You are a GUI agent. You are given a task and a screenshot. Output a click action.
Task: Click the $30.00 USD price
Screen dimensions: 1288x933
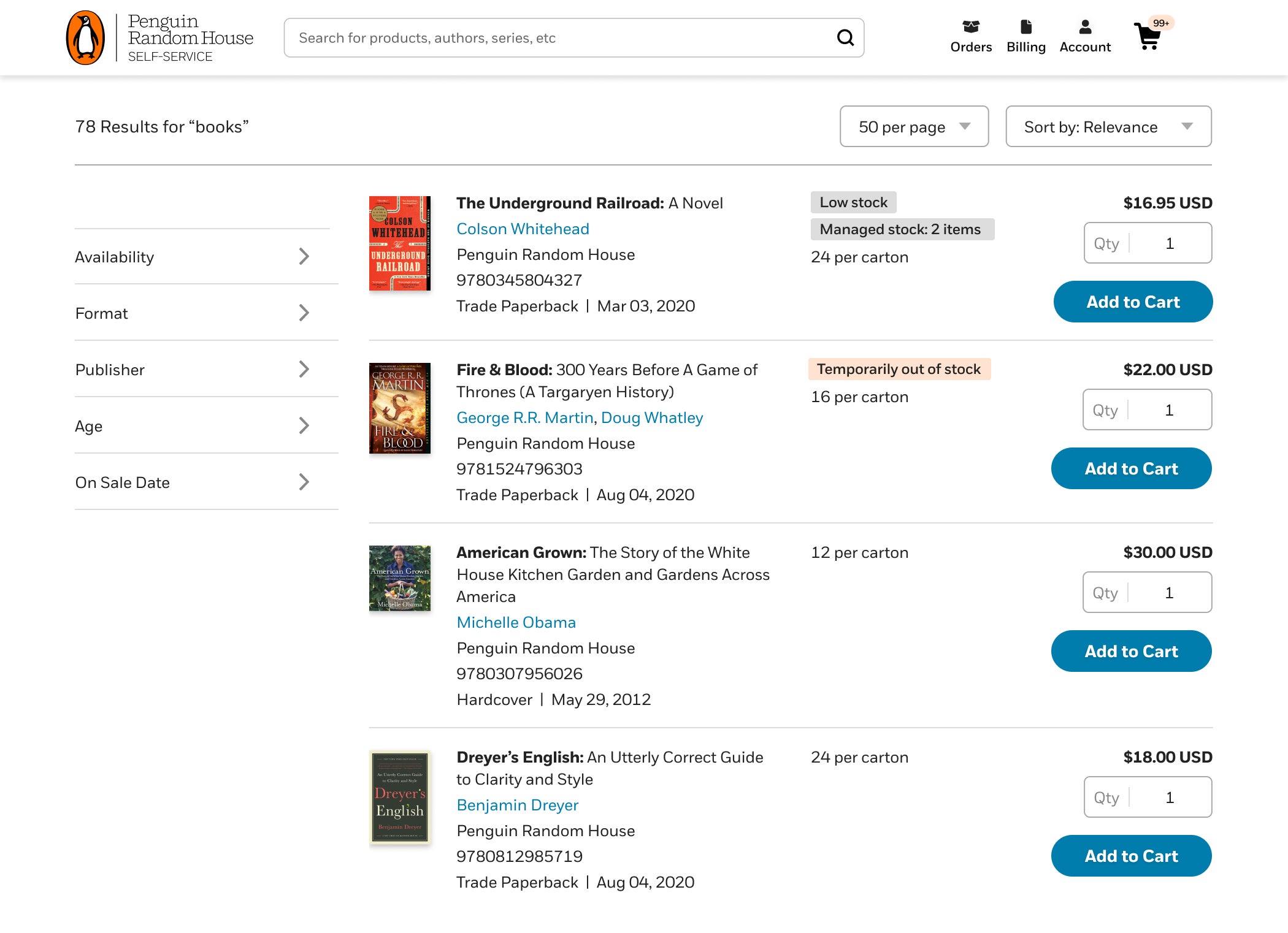(1168, 552)
